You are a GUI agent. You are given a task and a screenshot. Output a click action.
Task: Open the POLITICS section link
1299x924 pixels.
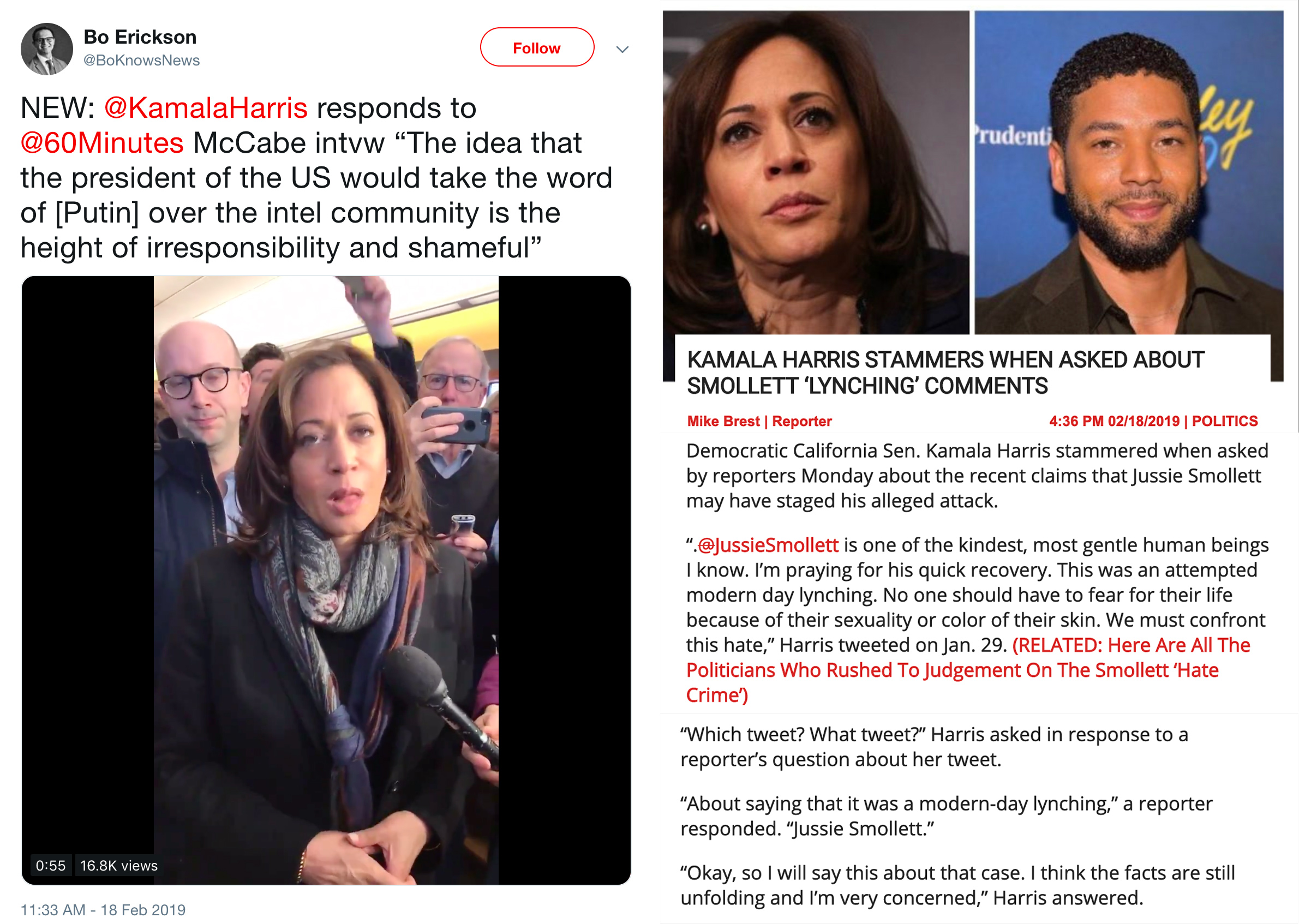click(x=1224, y=421)
